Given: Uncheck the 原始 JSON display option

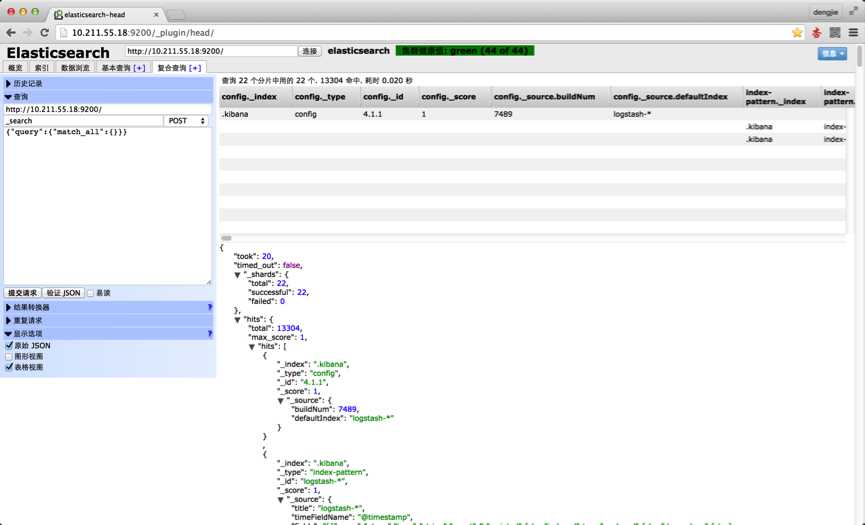Looking at the screenshot, I should click(9, 345).
